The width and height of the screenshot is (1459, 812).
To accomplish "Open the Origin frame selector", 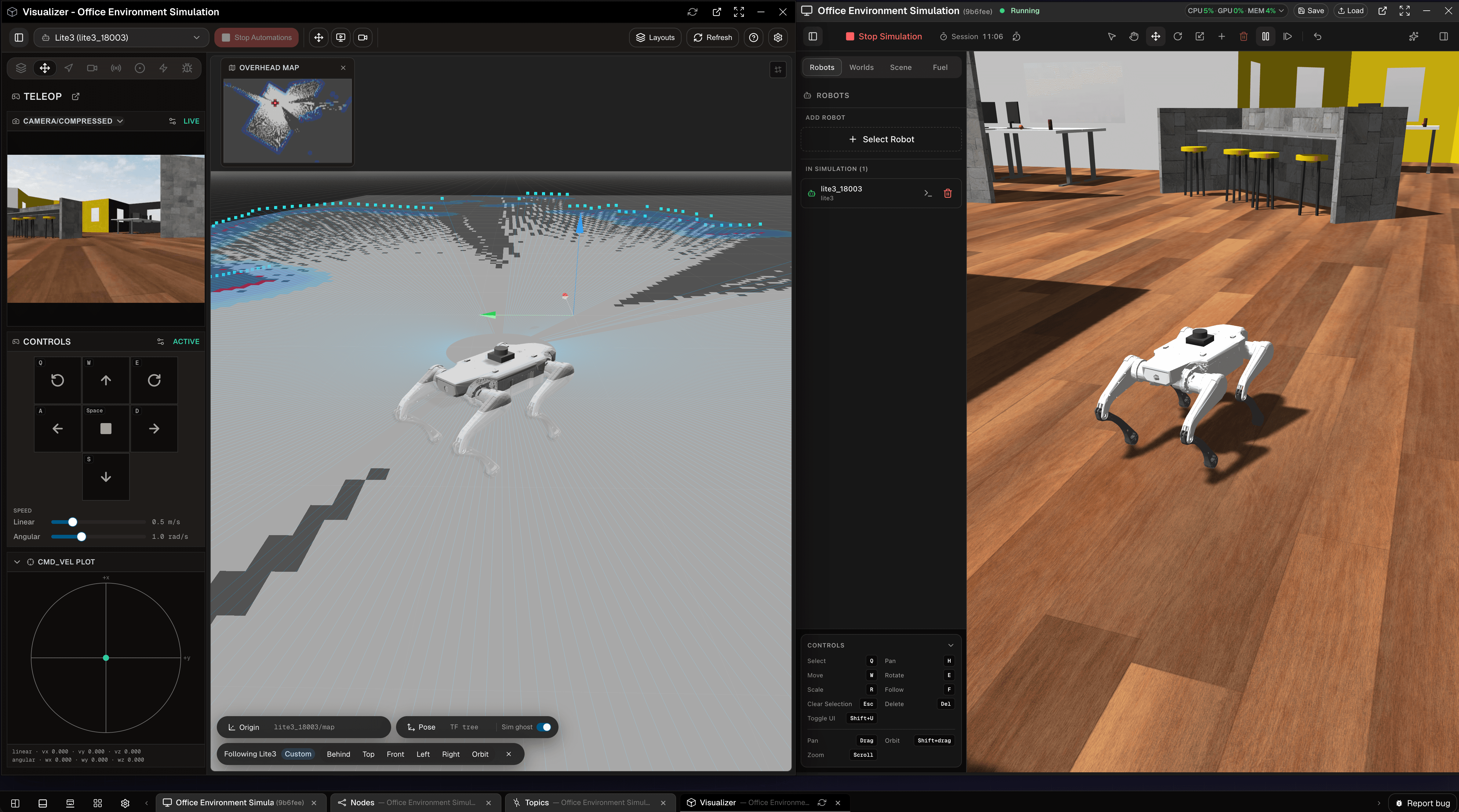I will [304, 727].
